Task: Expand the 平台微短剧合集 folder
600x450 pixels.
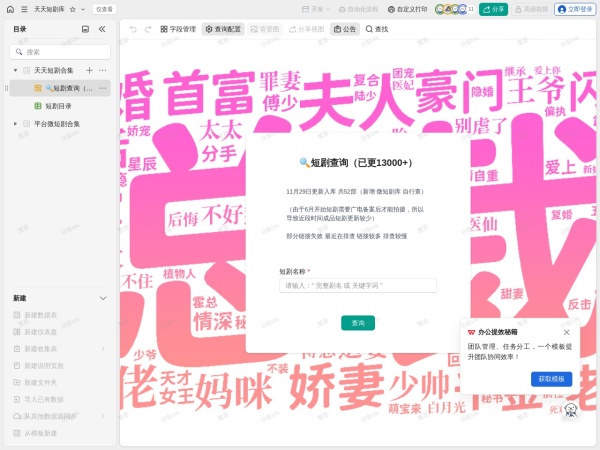Action: [x=15, y=124]
